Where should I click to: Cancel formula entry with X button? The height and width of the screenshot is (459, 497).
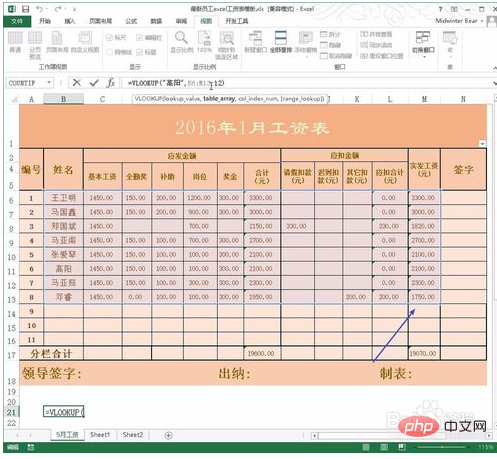77,82
